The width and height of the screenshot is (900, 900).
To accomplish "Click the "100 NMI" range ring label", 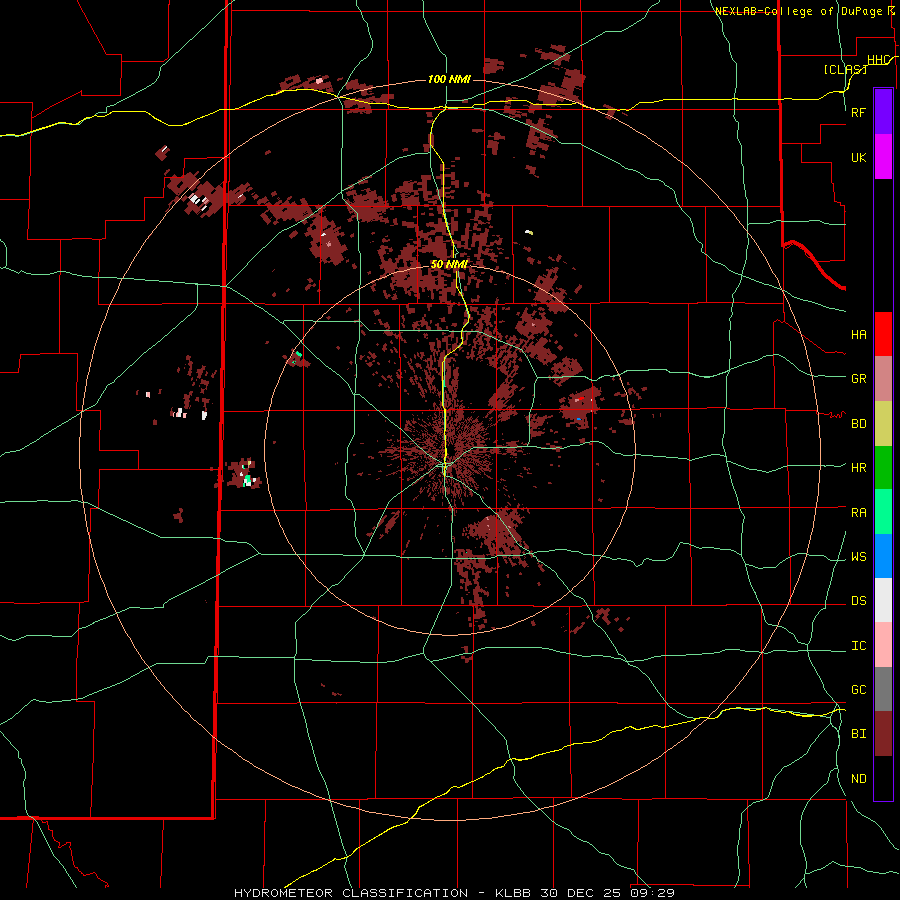I will pos(449,79).
